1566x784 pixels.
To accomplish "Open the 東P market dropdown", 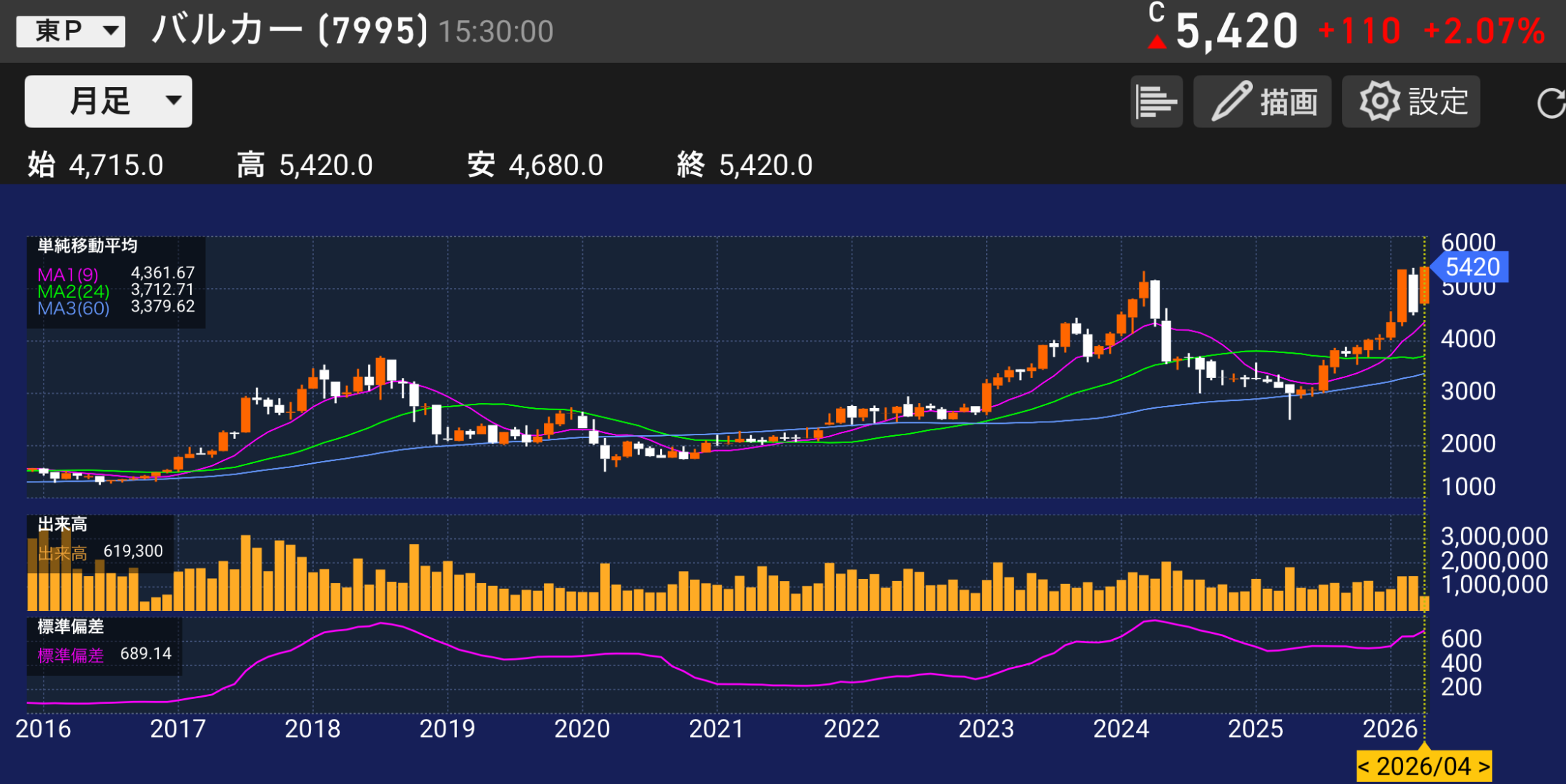I will click(x=71, y=31).
